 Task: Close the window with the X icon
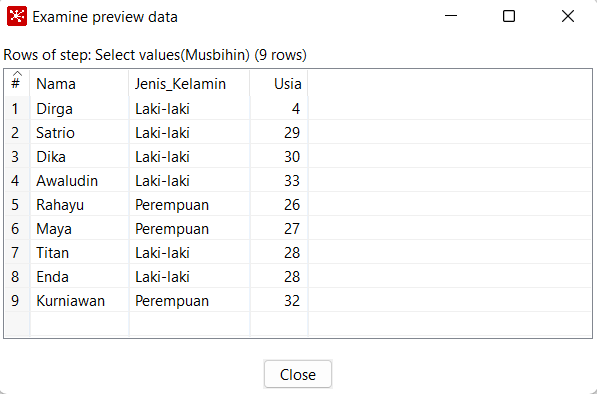click(x=568, y=16)
